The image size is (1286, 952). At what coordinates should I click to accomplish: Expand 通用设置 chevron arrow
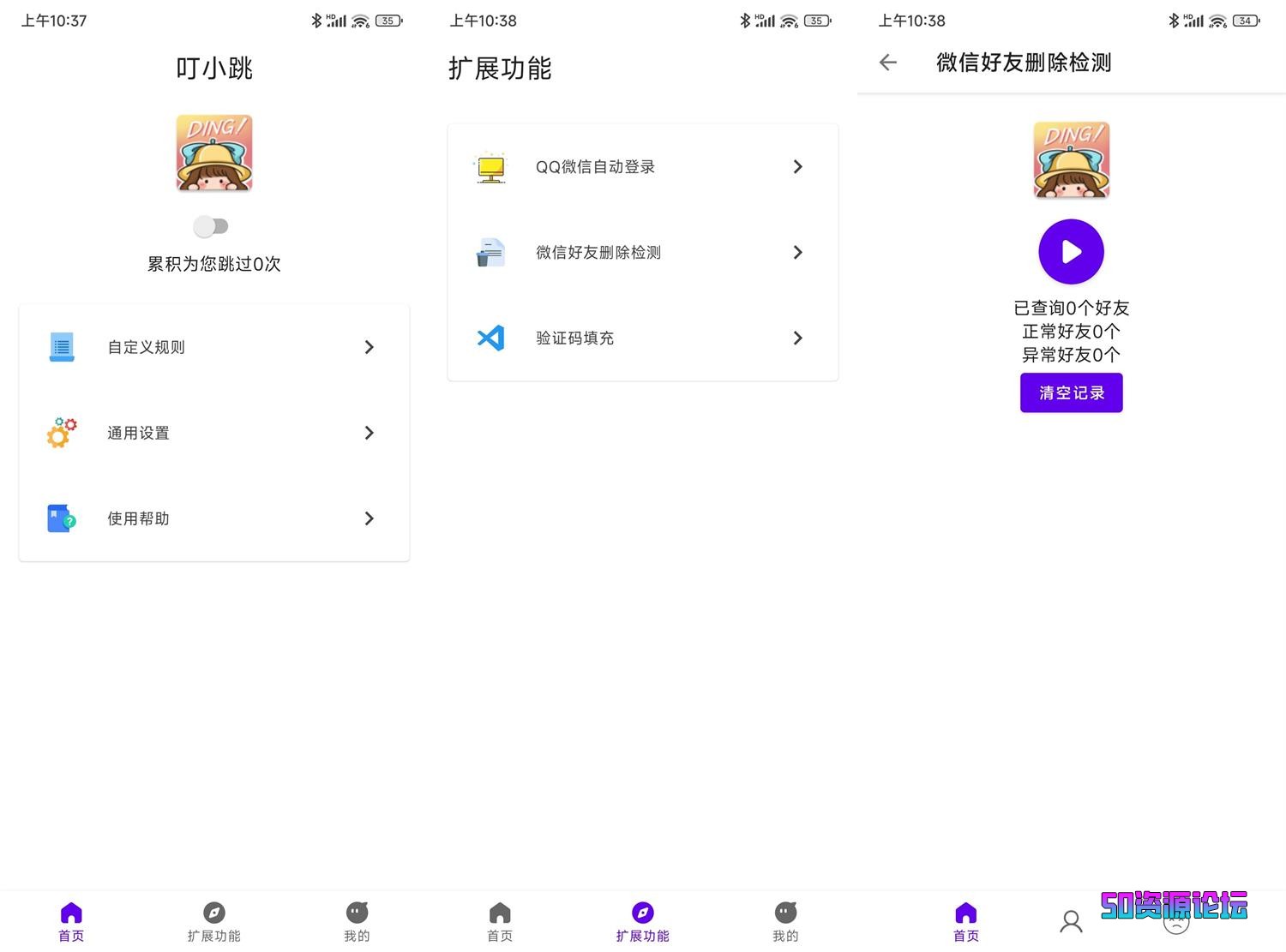pos(370,433)
